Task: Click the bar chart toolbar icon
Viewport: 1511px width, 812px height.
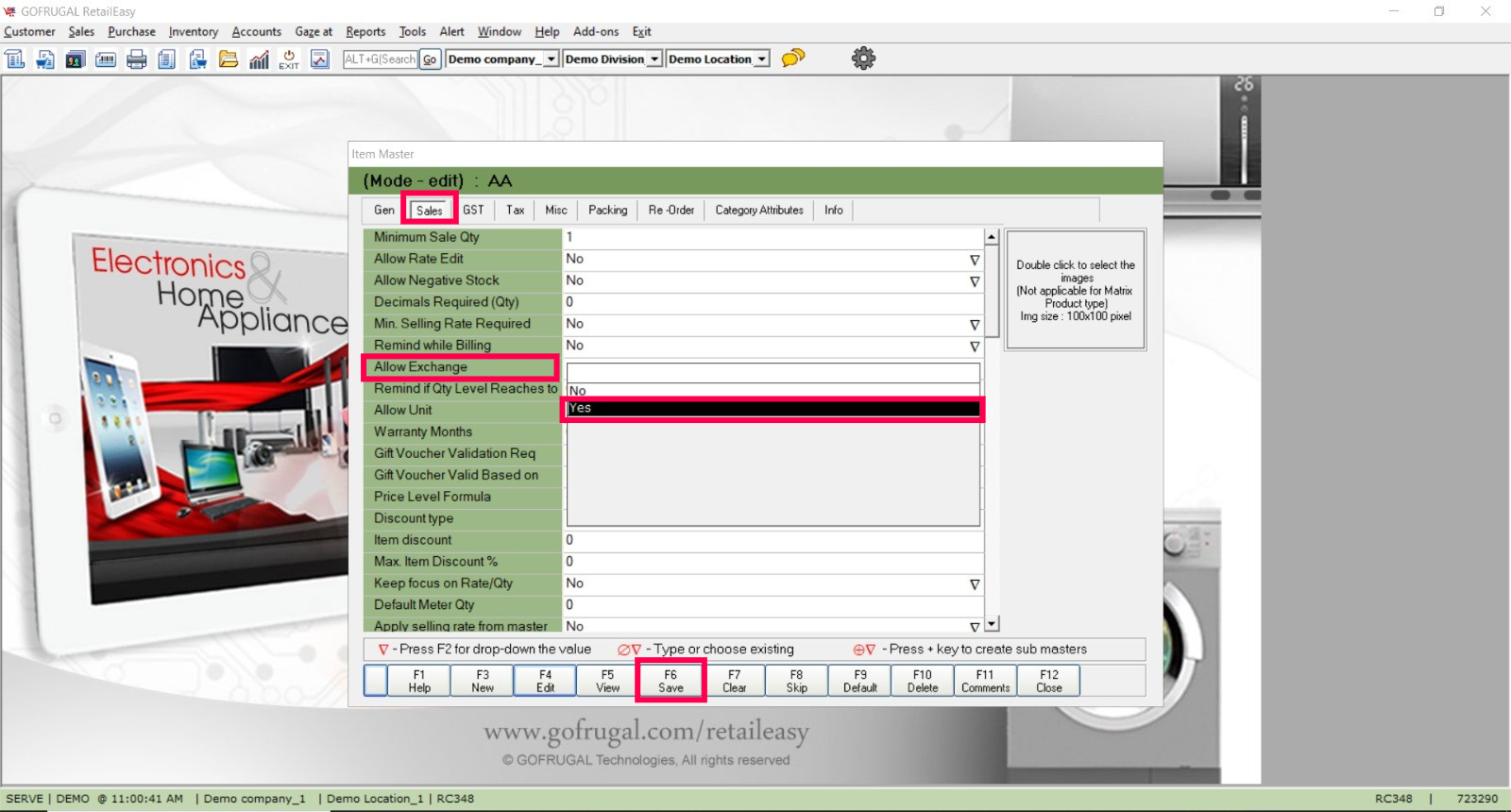Action: click(x=259, y=59)
